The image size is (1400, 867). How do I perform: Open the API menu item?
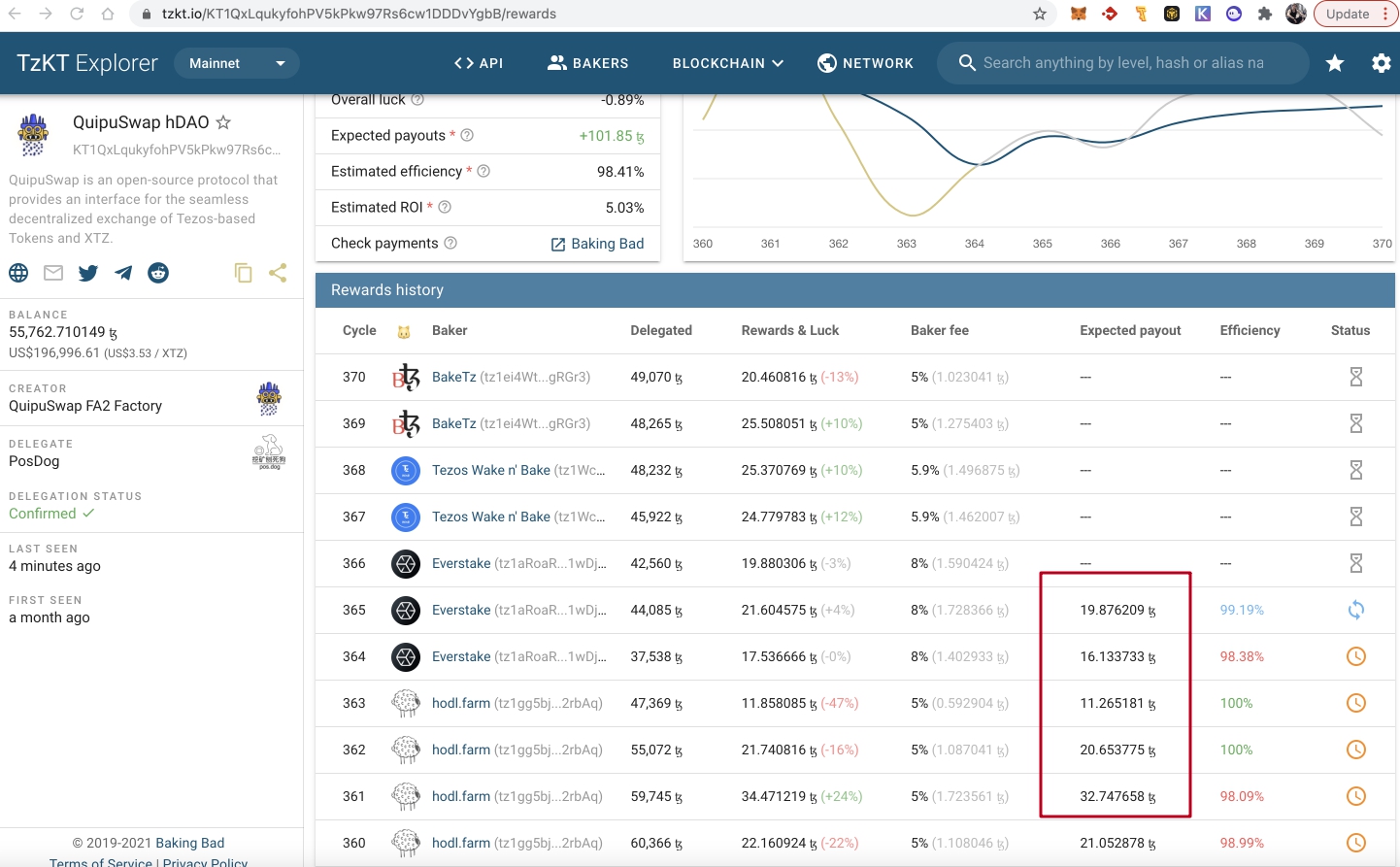[479, 63]
